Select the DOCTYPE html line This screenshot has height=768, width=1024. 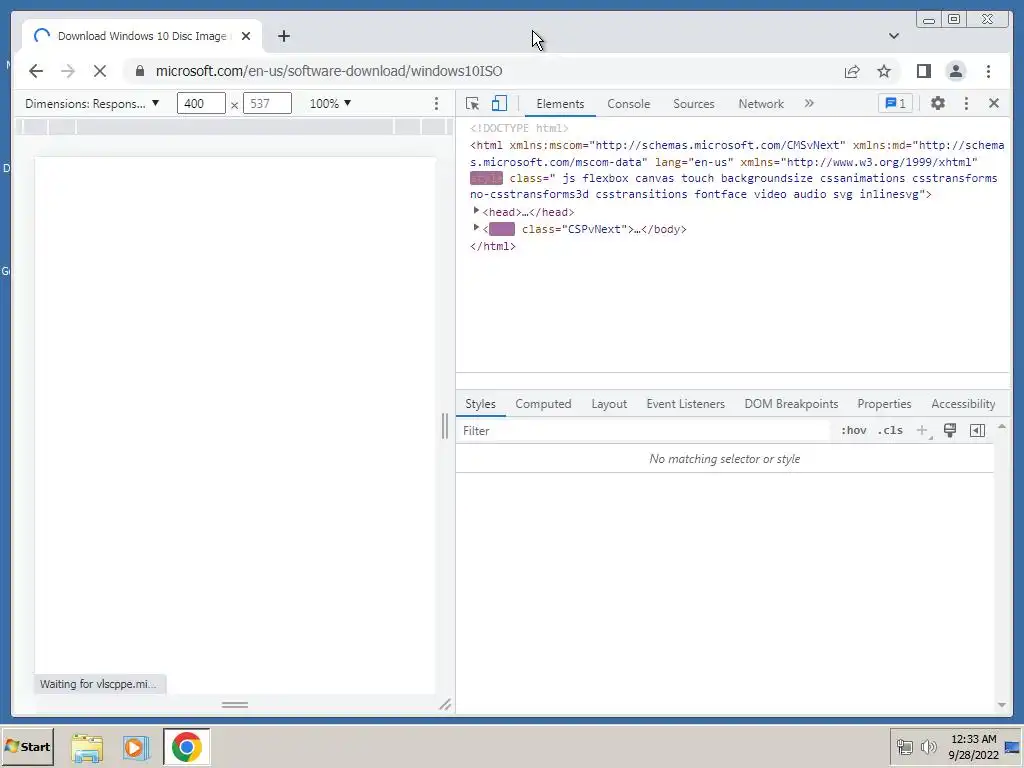point(519,128)
